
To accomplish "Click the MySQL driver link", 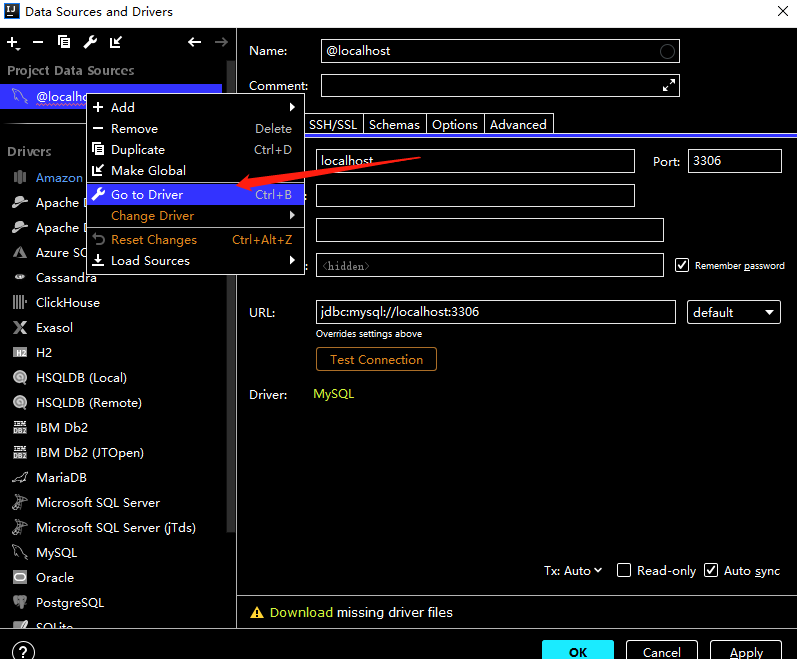I will pyautogui.click(x=333, y=394).
